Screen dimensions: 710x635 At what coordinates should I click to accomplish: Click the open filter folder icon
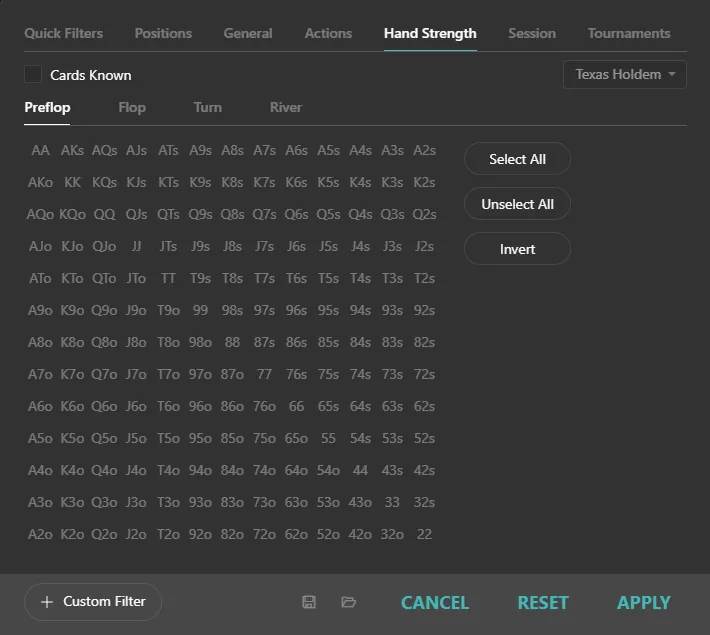pyautogui.click(x=348, y=602)
